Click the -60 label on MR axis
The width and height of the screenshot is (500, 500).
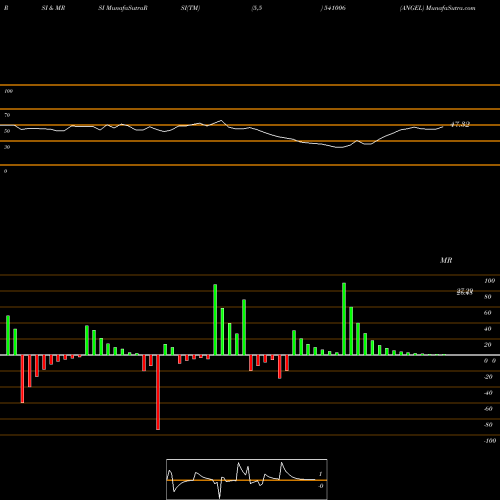click(x=488, y=409)
